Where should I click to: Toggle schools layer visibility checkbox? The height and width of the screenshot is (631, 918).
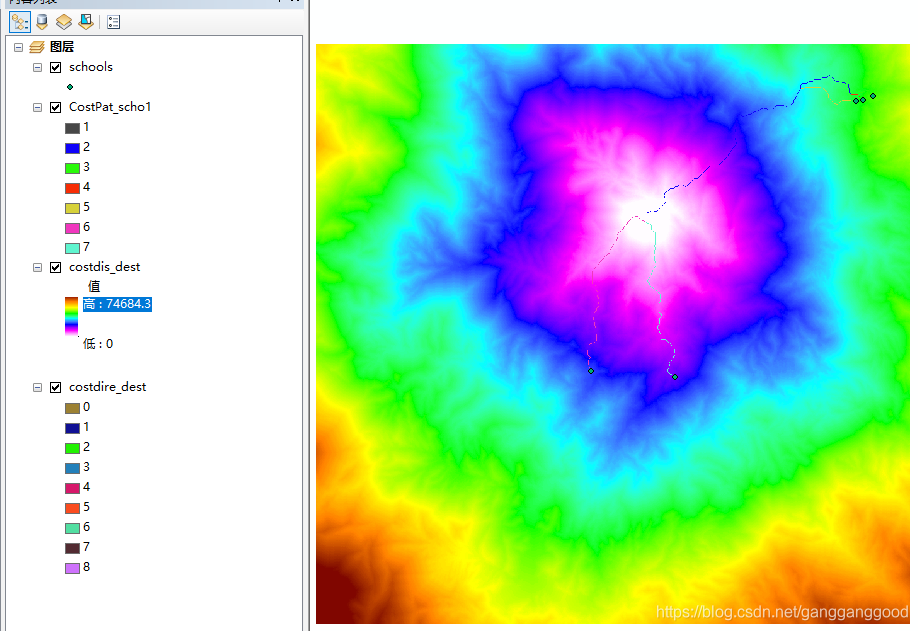[x=56, y=67]
